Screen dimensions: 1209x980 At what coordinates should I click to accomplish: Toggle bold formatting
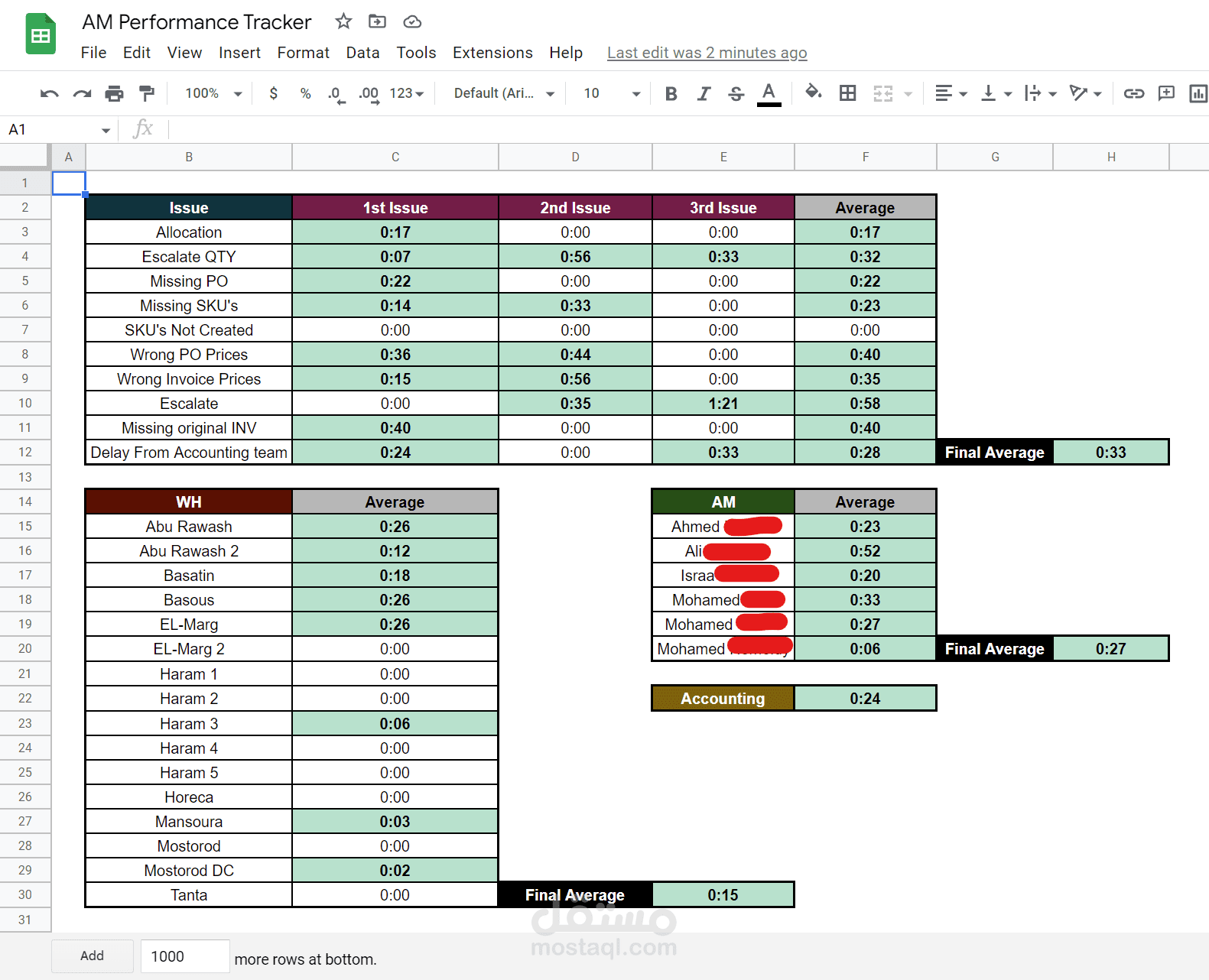tap(671, 93)
